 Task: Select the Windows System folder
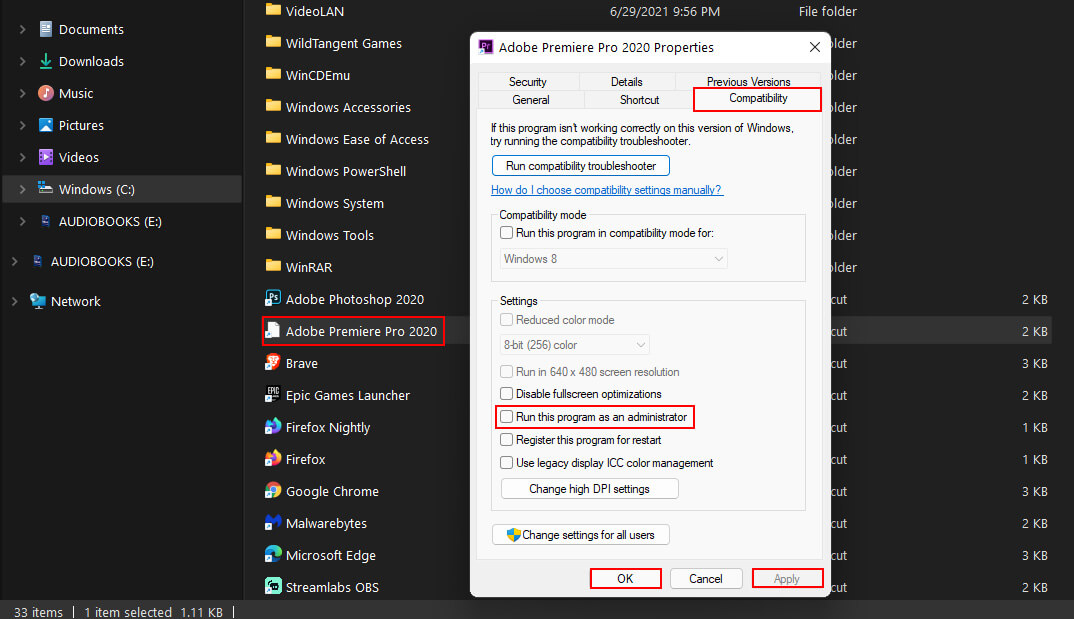coord(334,203)
